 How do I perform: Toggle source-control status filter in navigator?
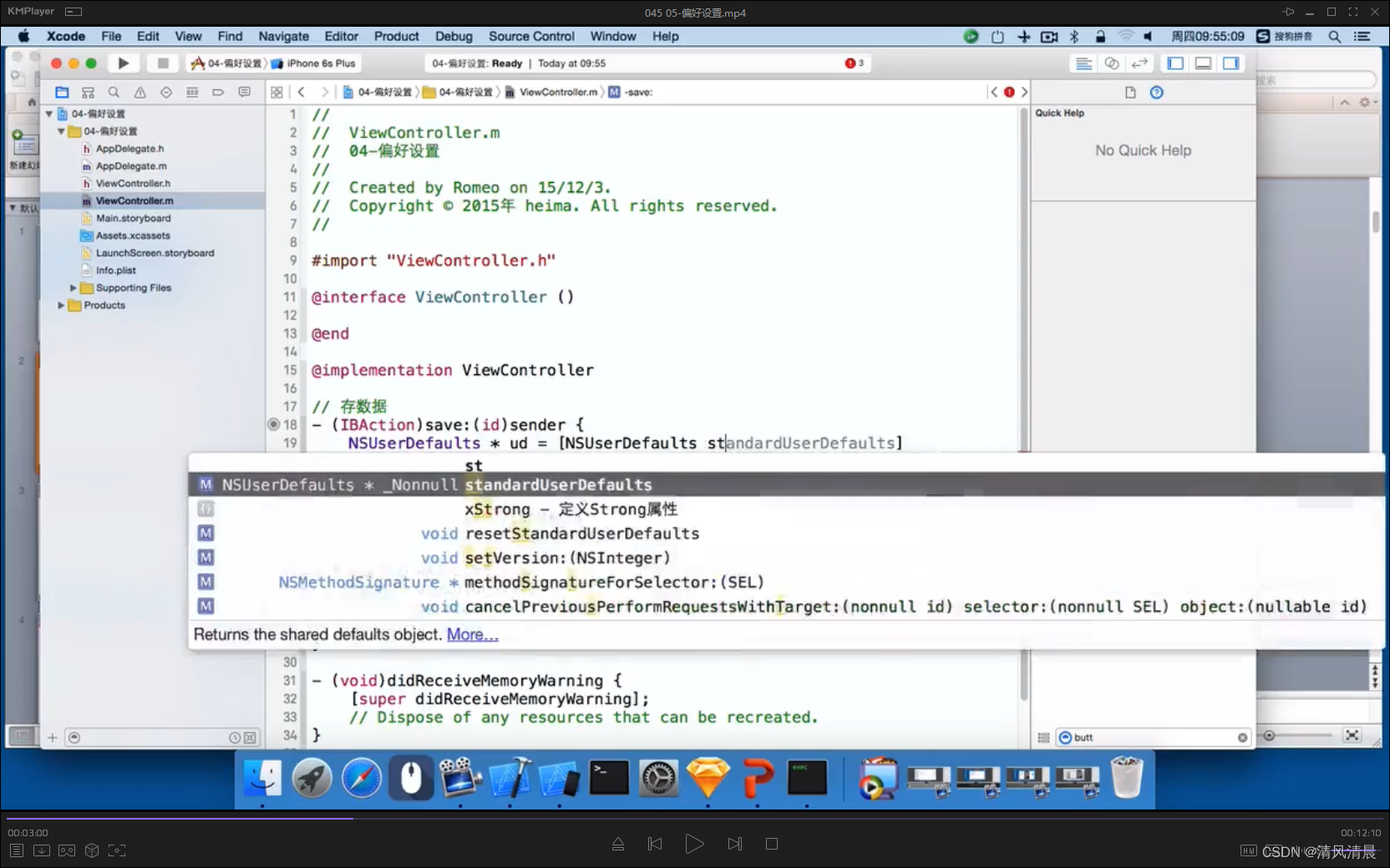coord(250,738)
